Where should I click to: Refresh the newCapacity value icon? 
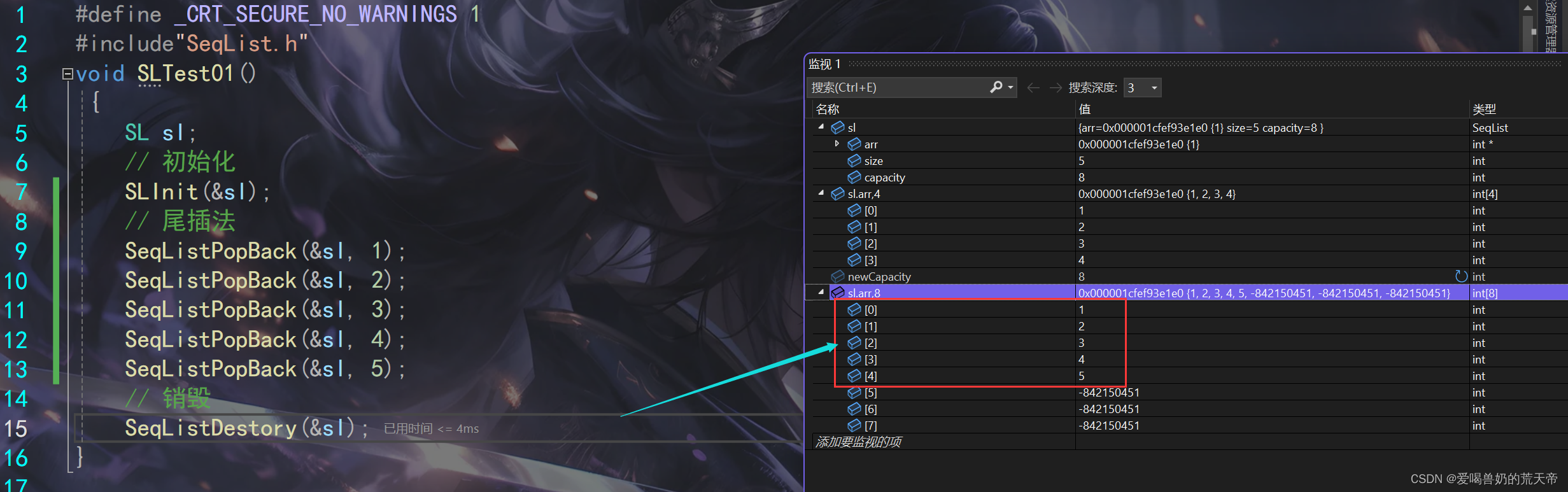pos(1461,276)
